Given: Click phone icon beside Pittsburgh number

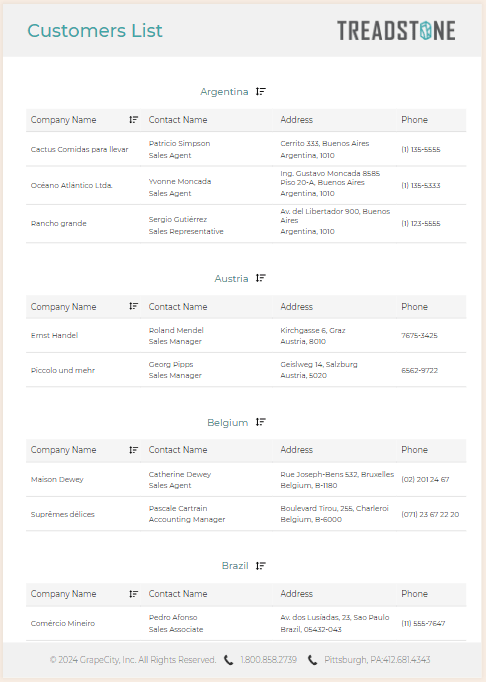Looking at the screenshot, I should 312,660.
